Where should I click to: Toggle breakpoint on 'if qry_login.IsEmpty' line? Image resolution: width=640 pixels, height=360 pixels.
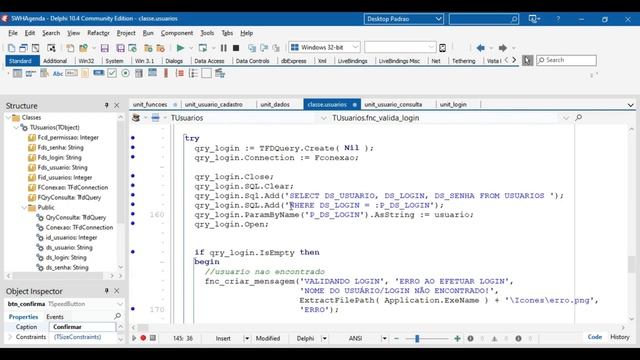click(x=133, y=252)
